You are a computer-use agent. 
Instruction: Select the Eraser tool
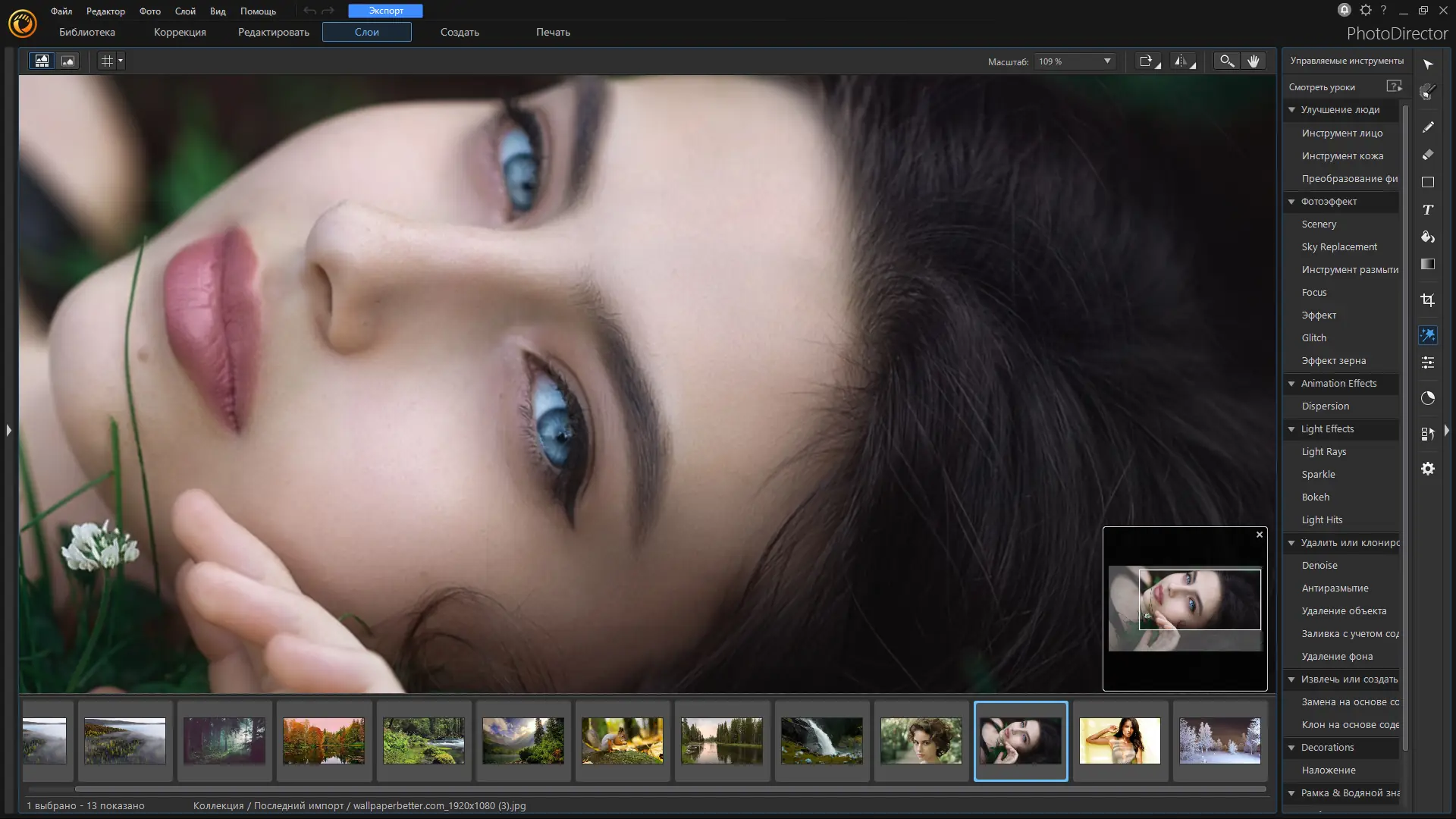[1428, 155]
